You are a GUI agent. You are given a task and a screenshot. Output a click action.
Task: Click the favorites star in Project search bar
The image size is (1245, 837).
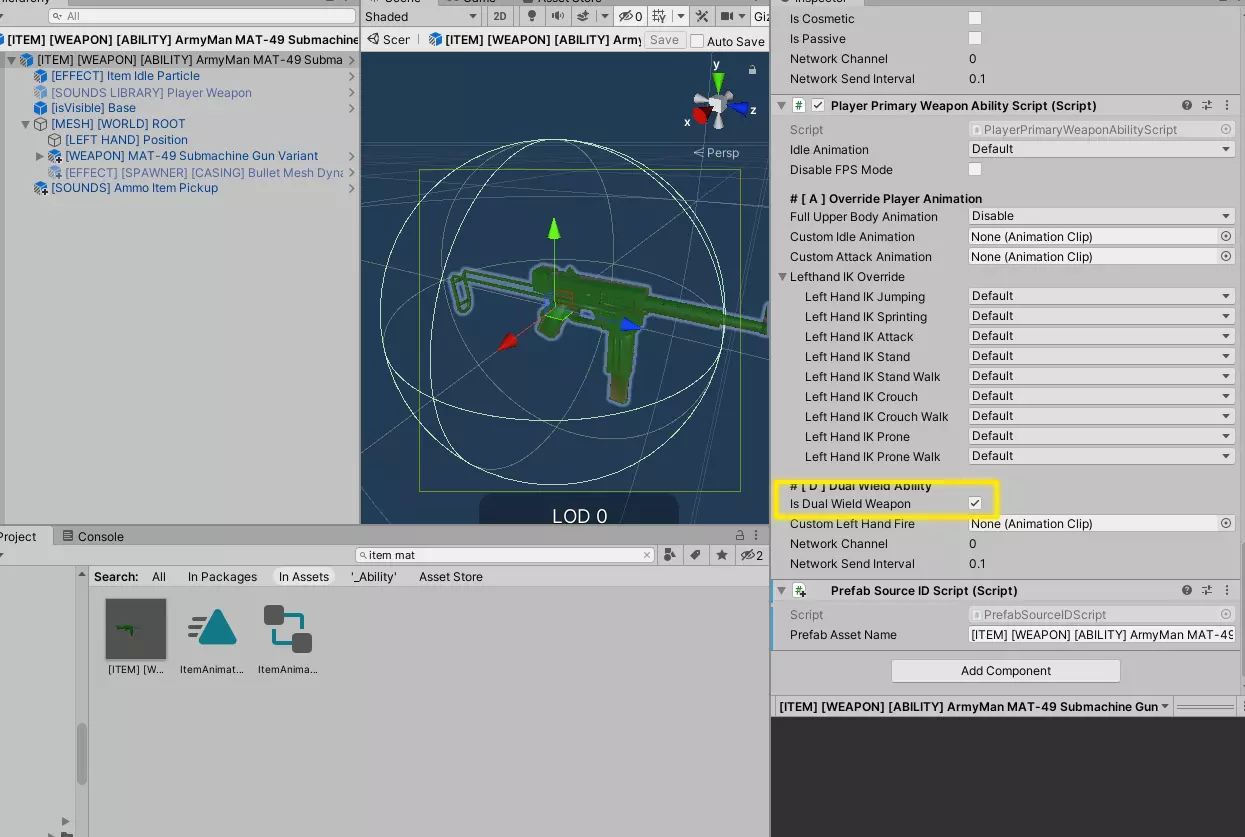click(721, 555)
